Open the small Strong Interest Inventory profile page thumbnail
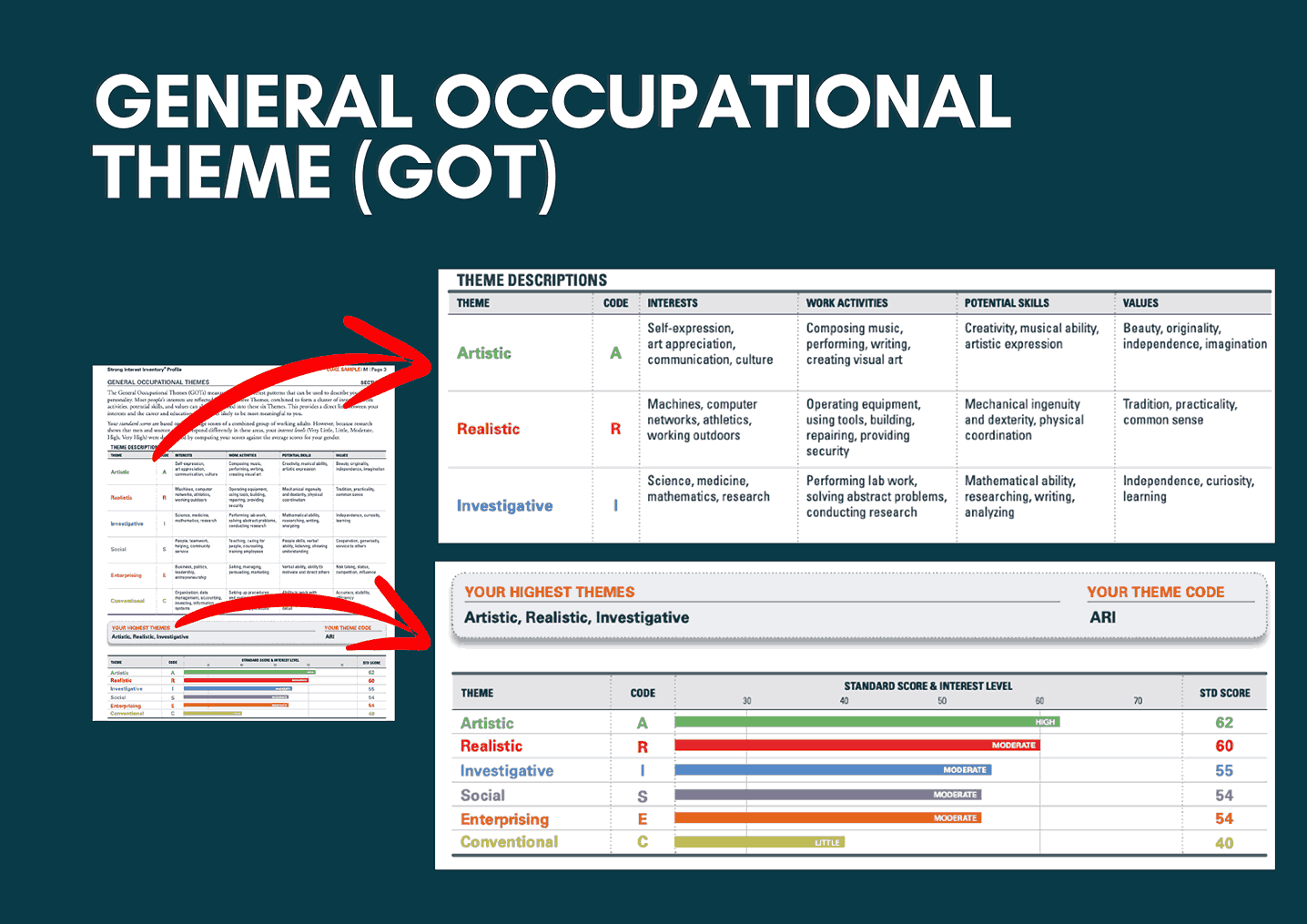Screen dimensions: 1307x924 244,543
